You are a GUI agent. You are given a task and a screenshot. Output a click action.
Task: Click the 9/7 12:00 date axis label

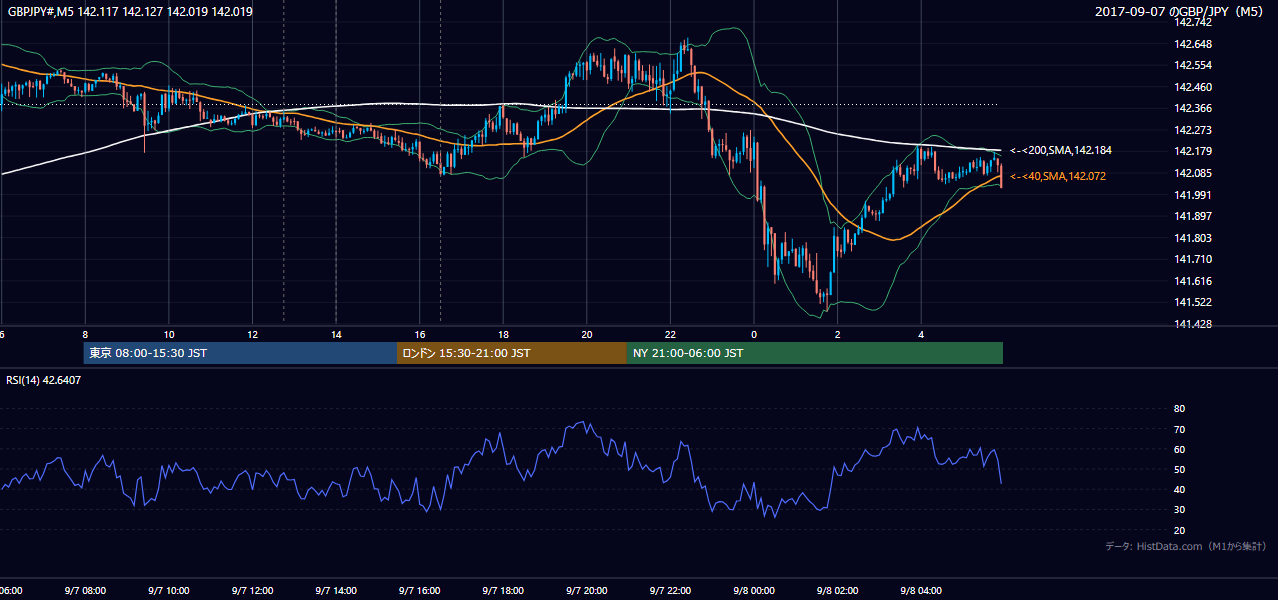[x=252, y=591]
